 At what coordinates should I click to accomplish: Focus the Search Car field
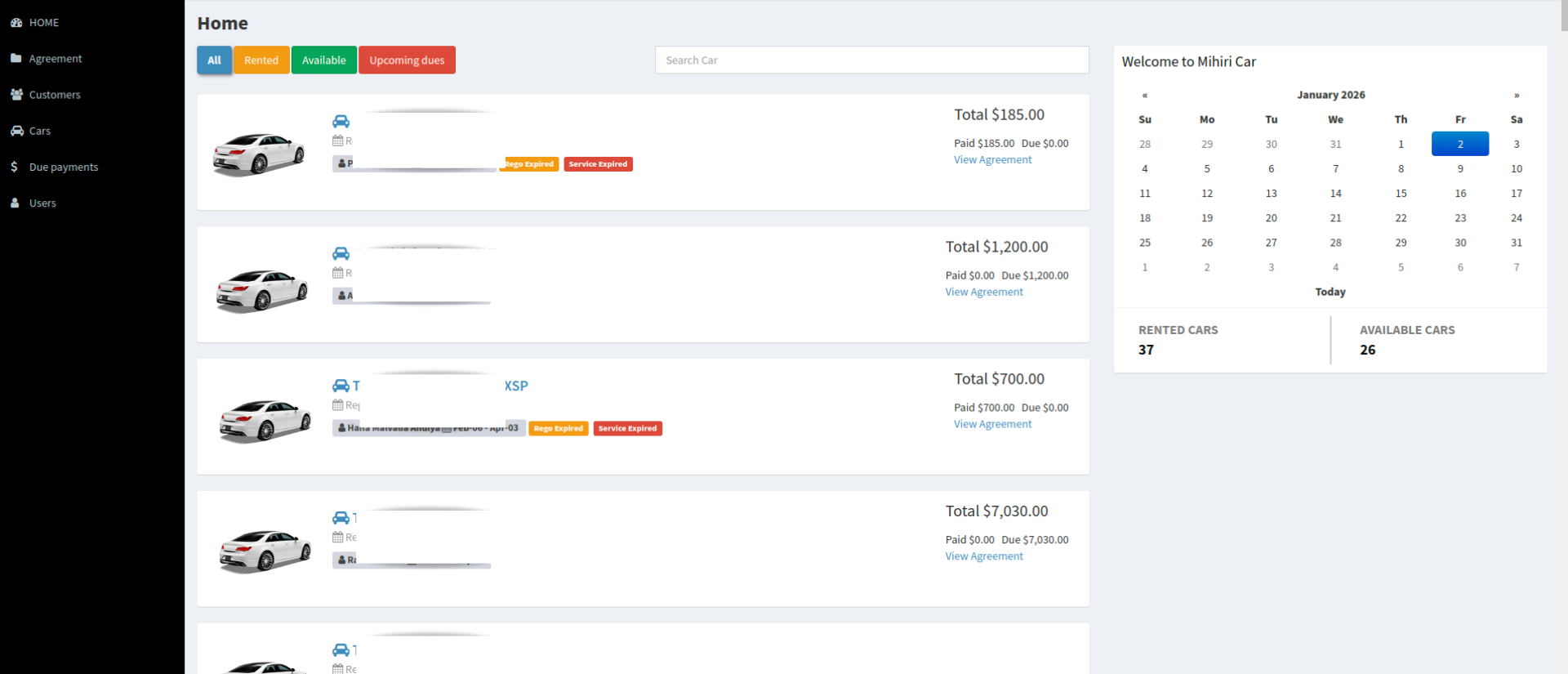(871, 60)
